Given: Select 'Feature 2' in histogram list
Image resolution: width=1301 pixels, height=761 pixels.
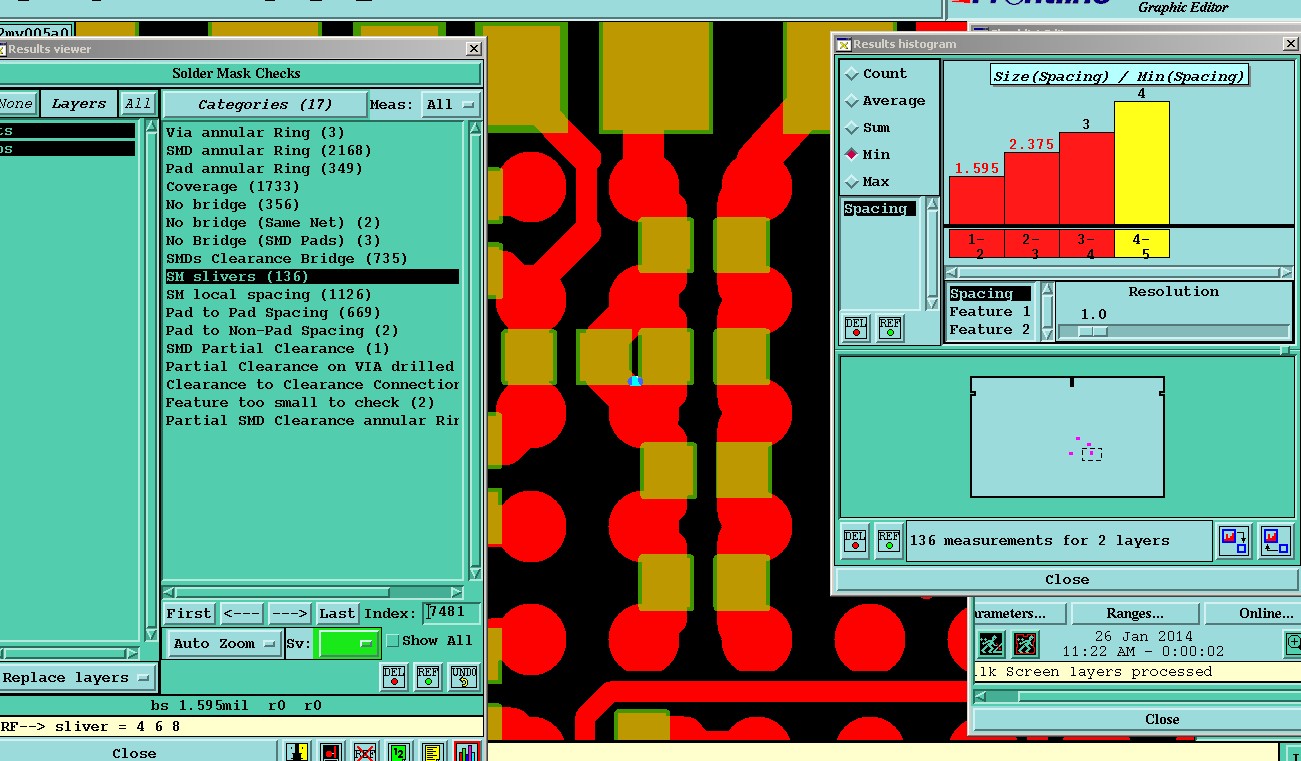Looking at the screenshot, I should pyautogui.click(x=989, y=330).
